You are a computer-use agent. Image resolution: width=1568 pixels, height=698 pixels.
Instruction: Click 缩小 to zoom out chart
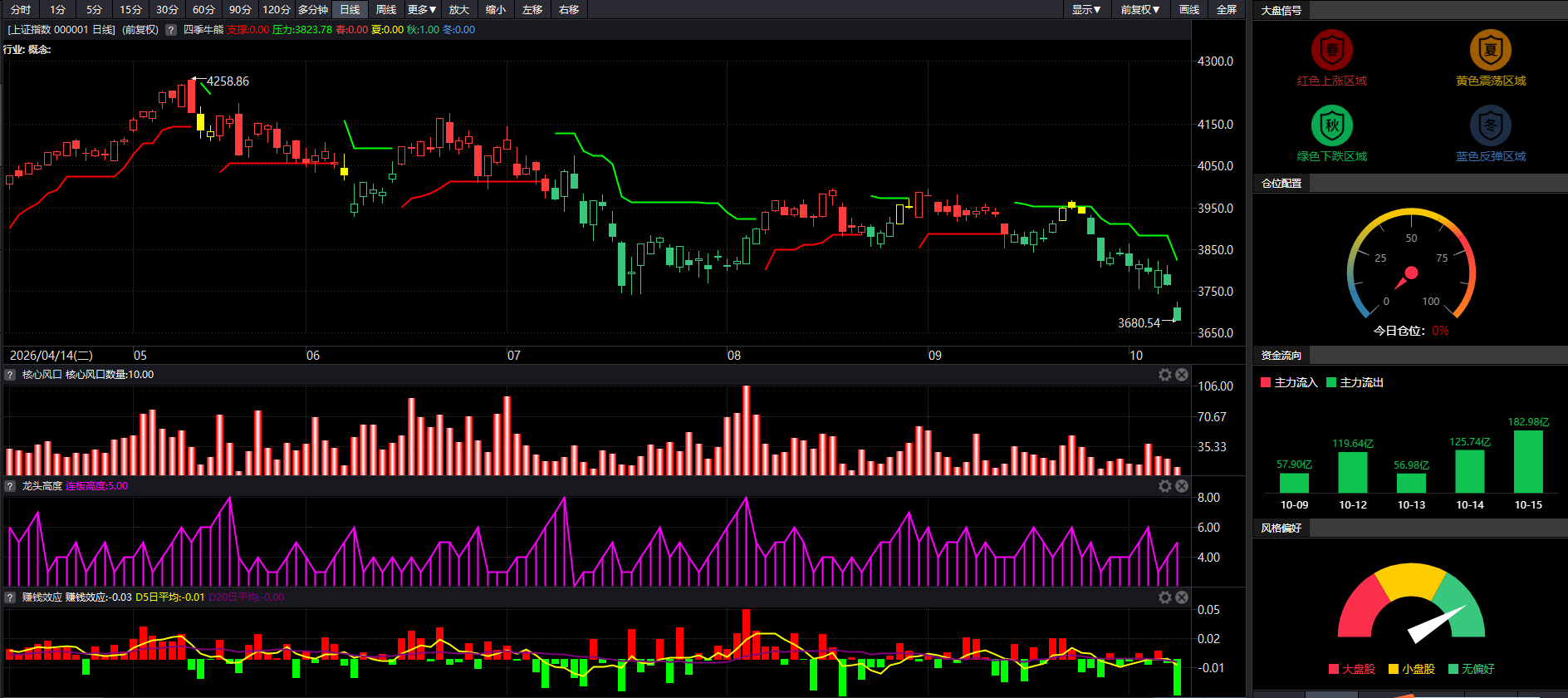(x=496, y=9)
